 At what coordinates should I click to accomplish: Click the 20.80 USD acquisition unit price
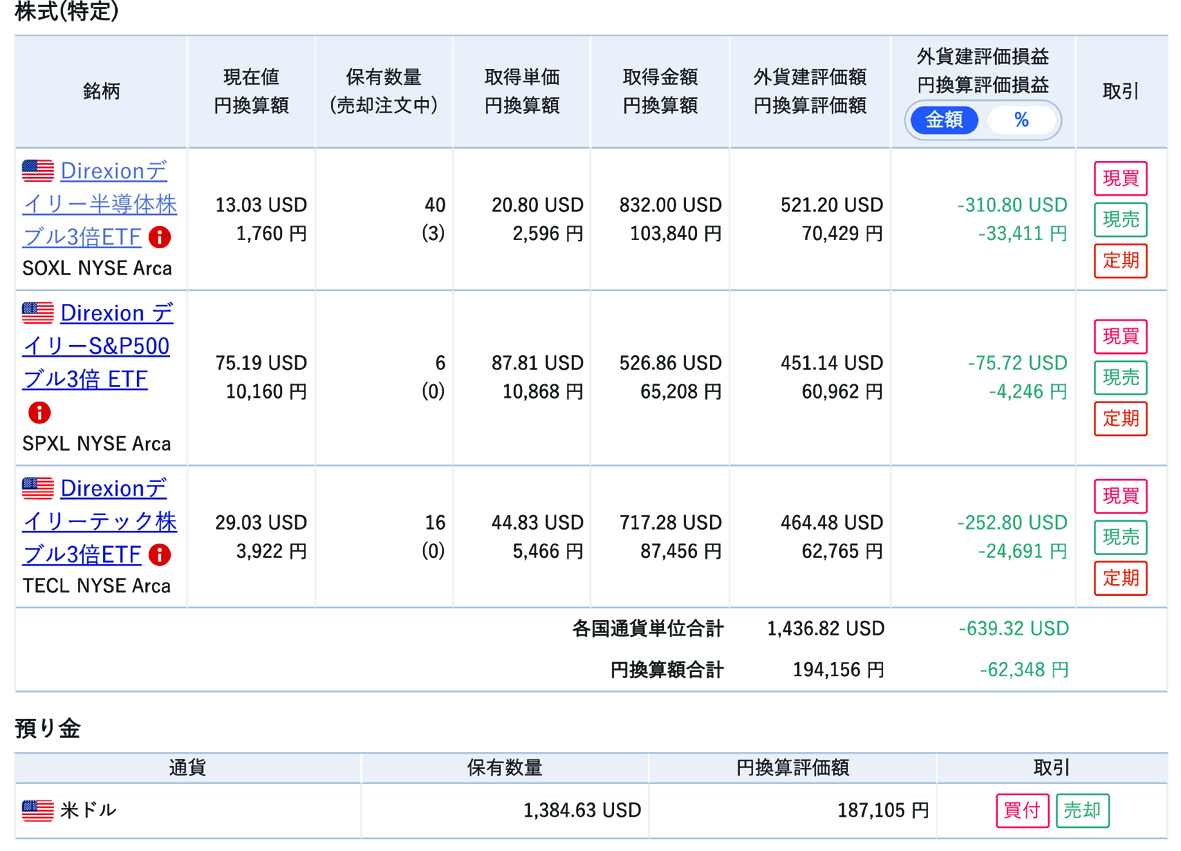coord(537,205)
